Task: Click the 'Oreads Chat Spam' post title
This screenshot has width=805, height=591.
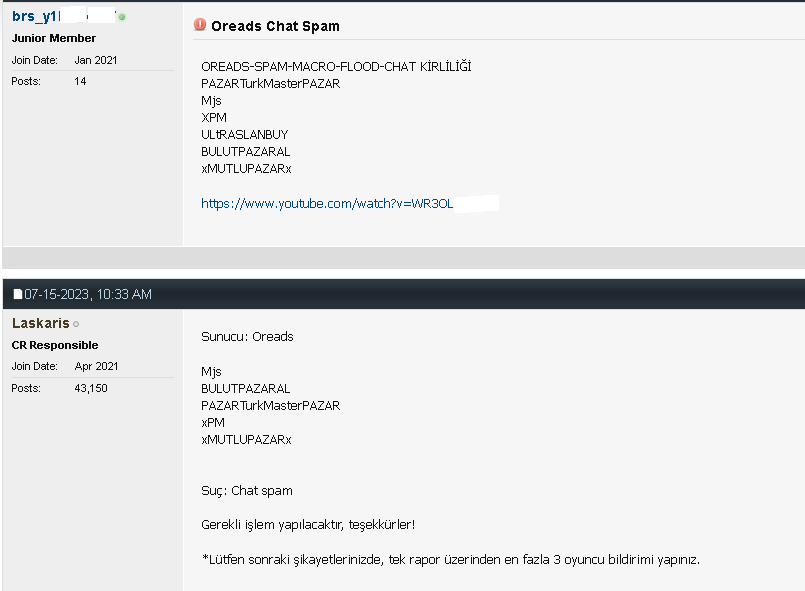Action: (x=275, y=26)
